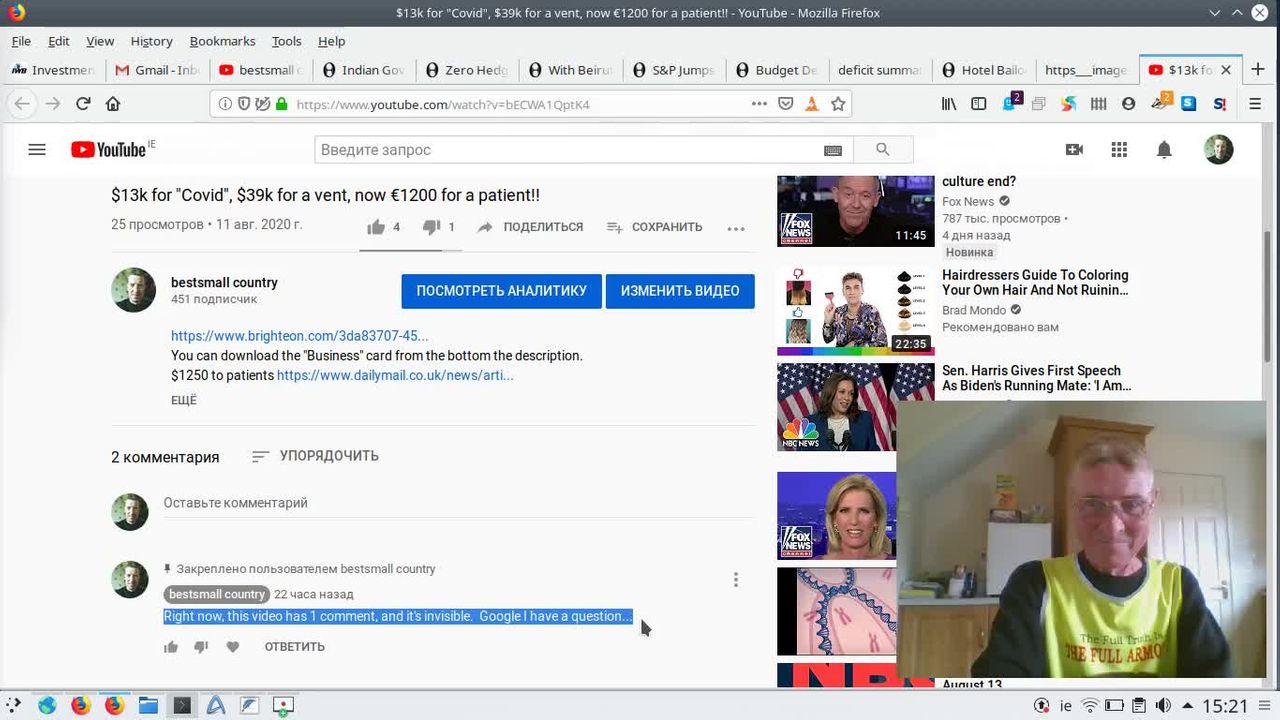The width and height of the screenshot is (1280, 720).
Task: Open the pinned comment's three-dot menu
Action: tap(736, 580)
